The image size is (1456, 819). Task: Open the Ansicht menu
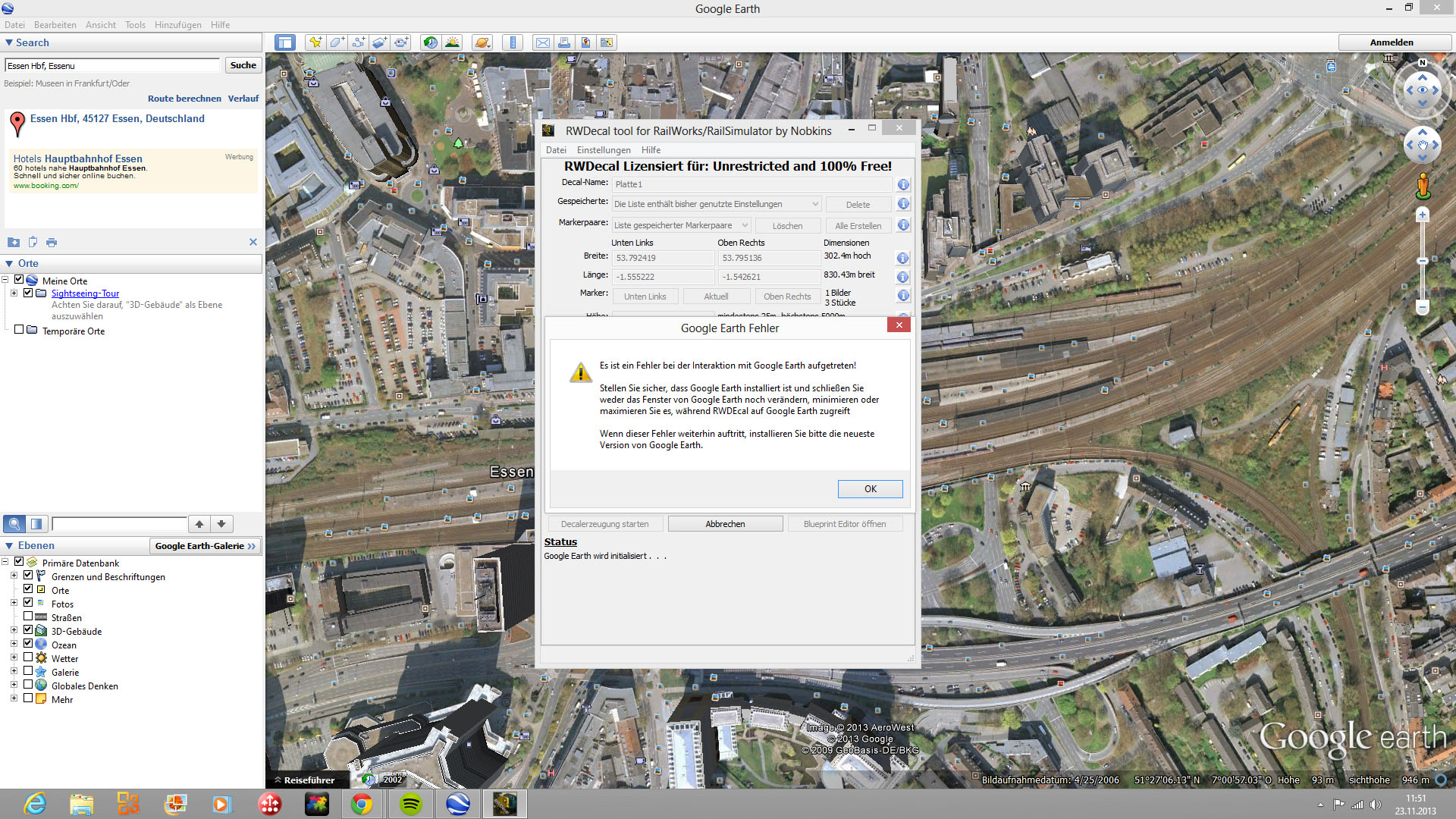(100, 25)
